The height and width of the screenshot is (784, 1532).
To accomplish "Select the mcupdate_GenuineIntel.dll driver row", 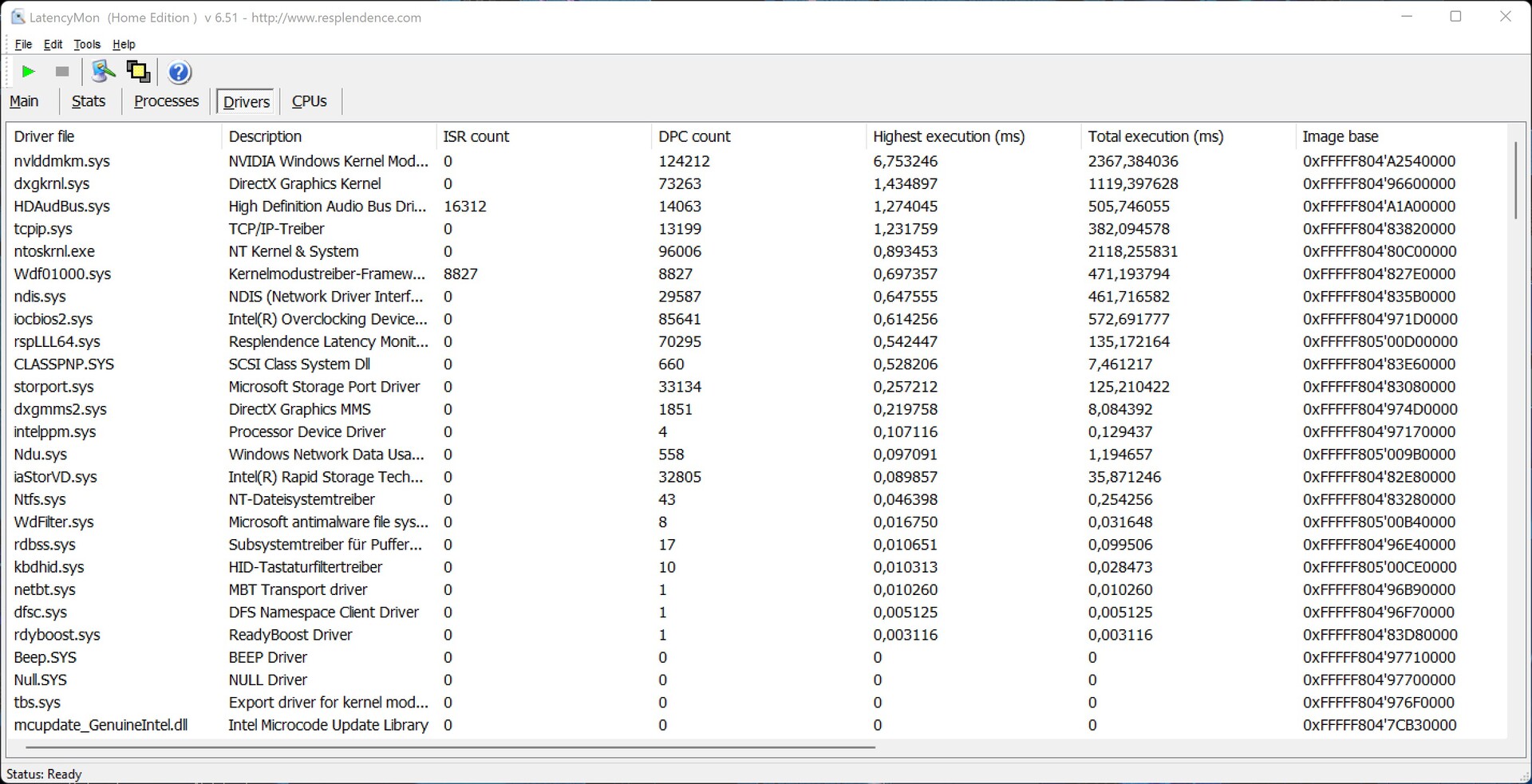I will 757,725.
